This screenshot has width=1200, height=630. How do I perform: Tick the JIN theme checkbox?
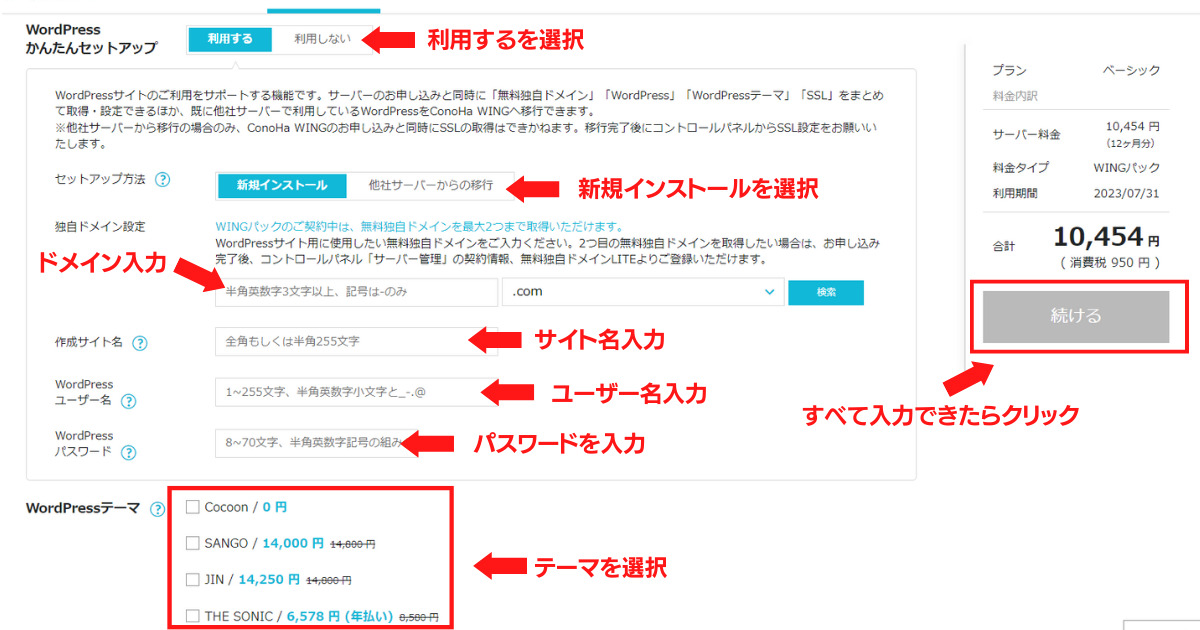(192, 579)
